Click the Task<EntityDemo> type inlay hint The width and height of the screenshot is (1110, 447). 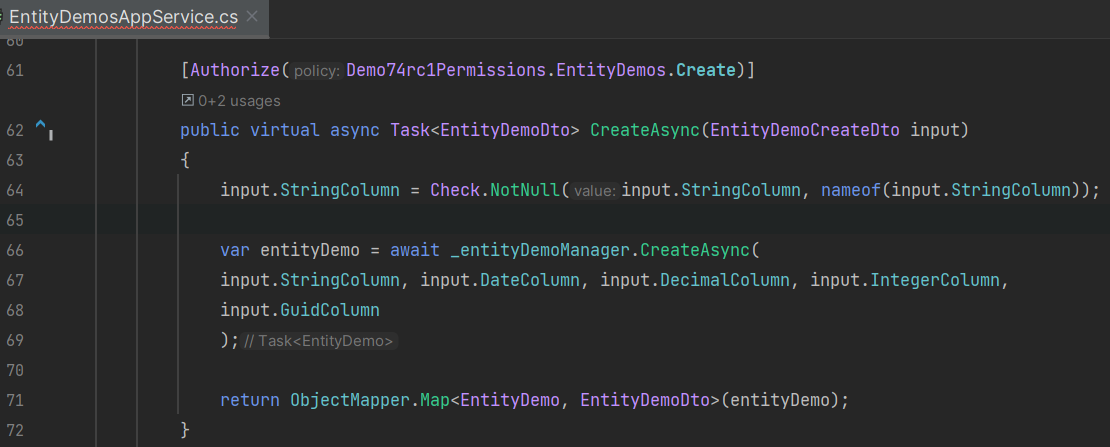point(320,341)
